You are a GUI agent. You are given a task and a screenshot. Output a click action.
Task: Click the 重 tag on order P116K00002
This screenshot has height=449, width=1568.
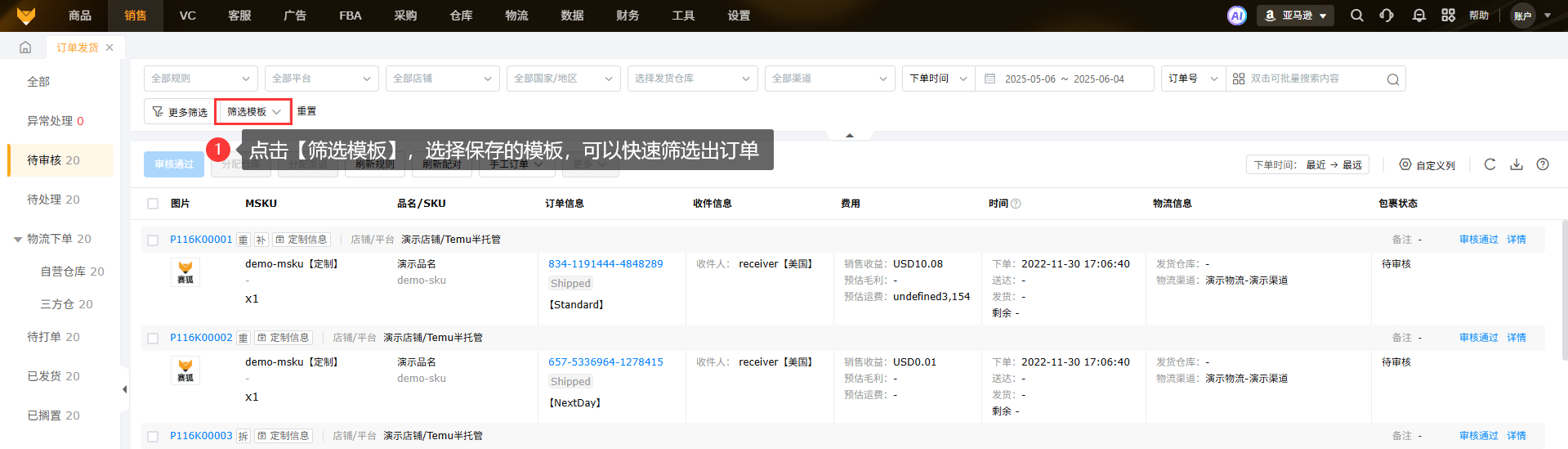coord(243,338)
